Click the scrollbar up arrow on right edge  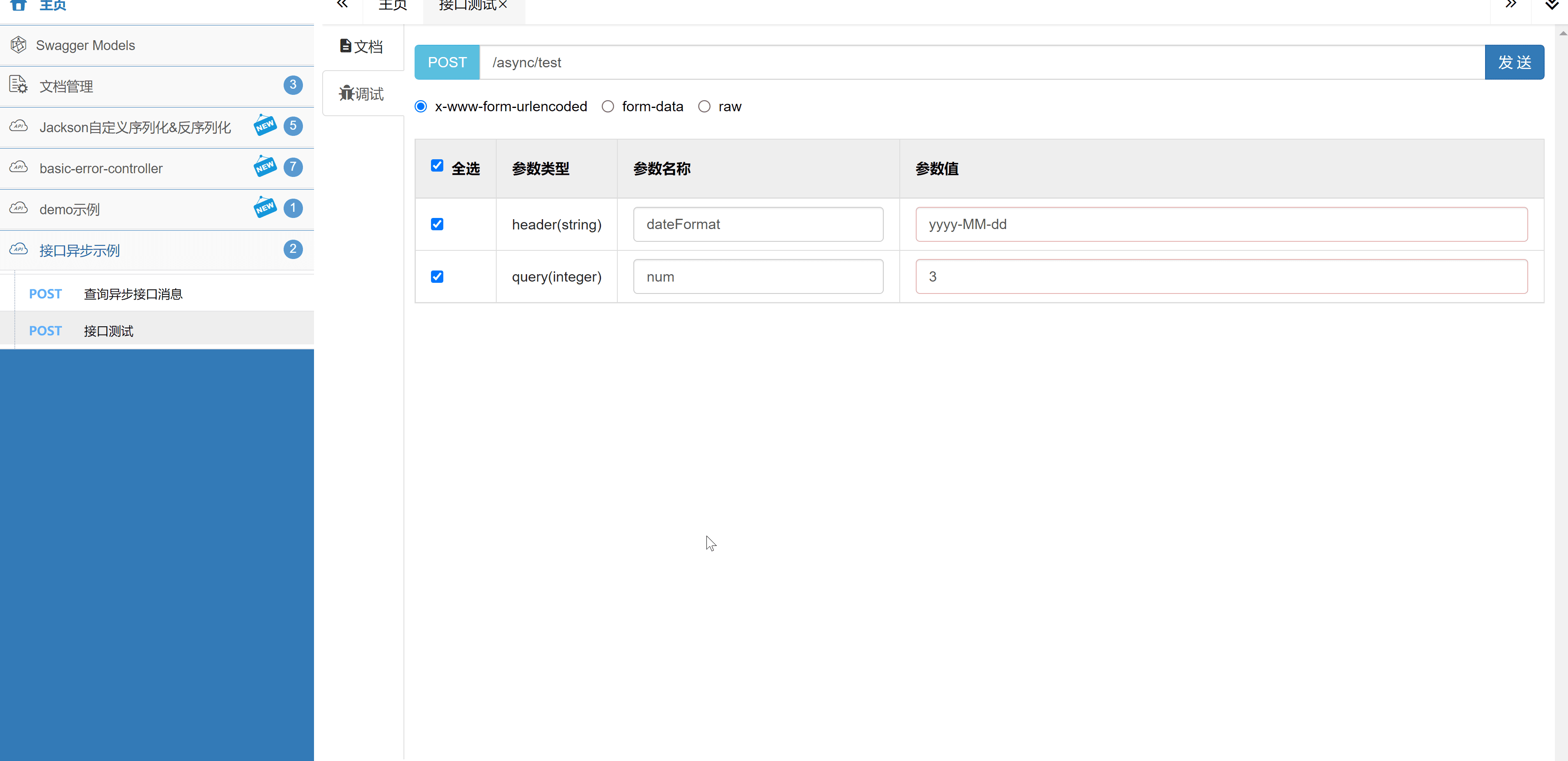click(1563, 33)
